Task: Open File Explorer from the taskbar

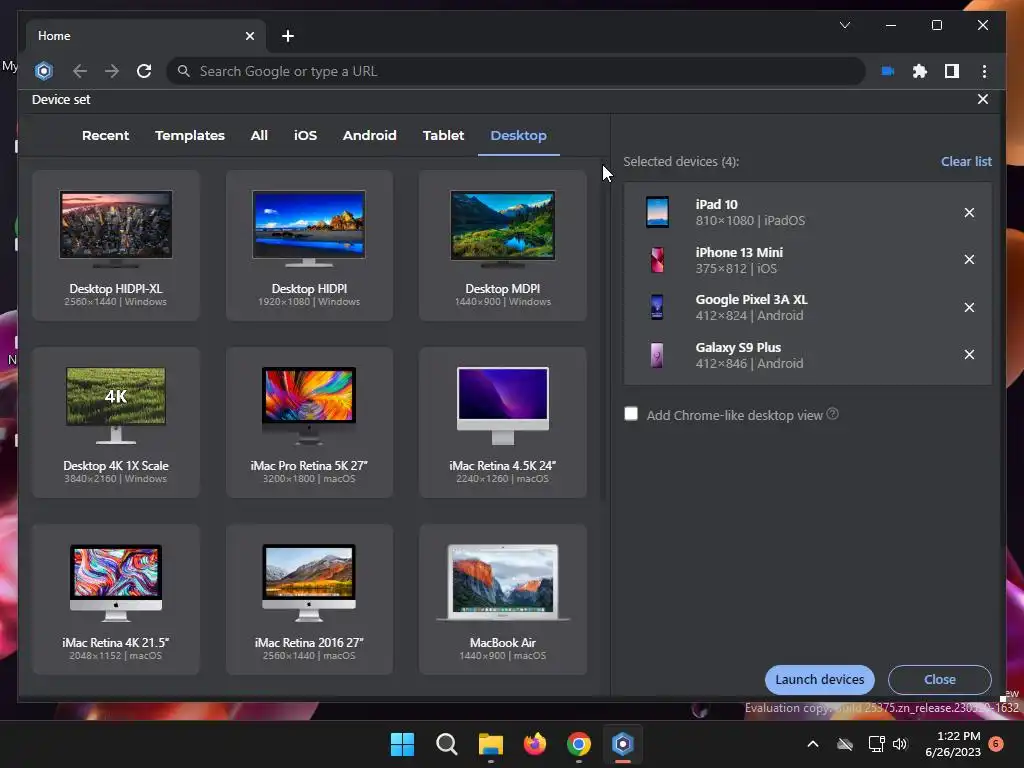Action: click(490, 744)
